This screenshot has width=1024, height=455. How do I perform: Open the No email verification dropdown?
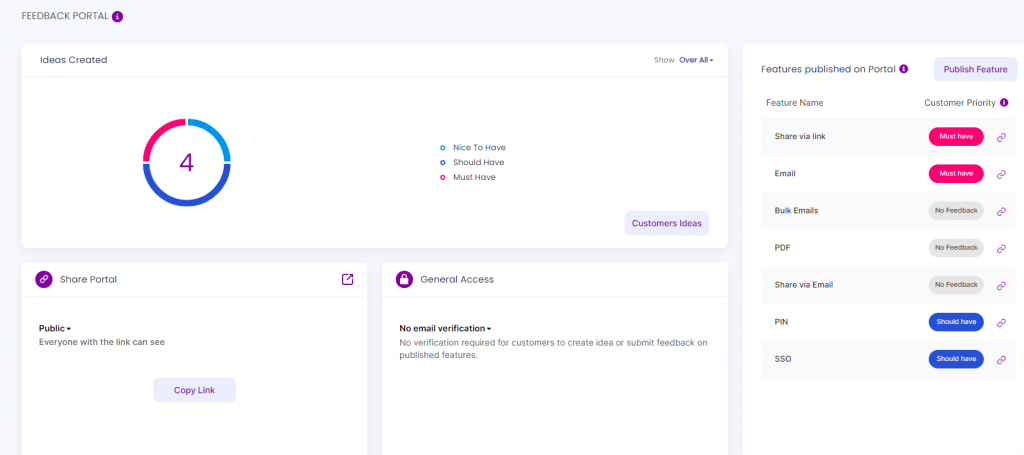coord(445,328)
